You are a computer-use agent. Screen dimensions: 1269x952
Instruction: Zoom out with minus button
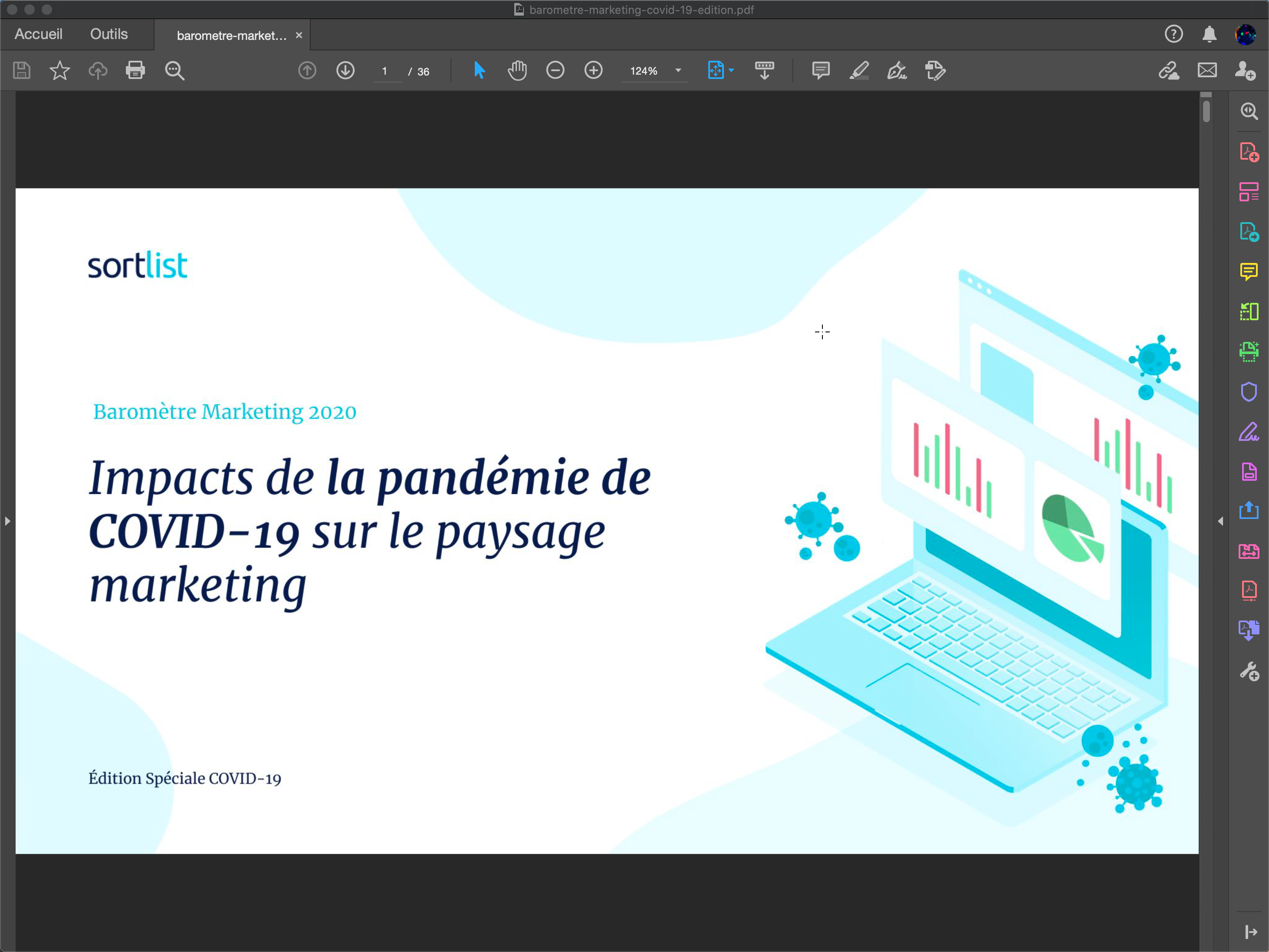coord(556,71)
